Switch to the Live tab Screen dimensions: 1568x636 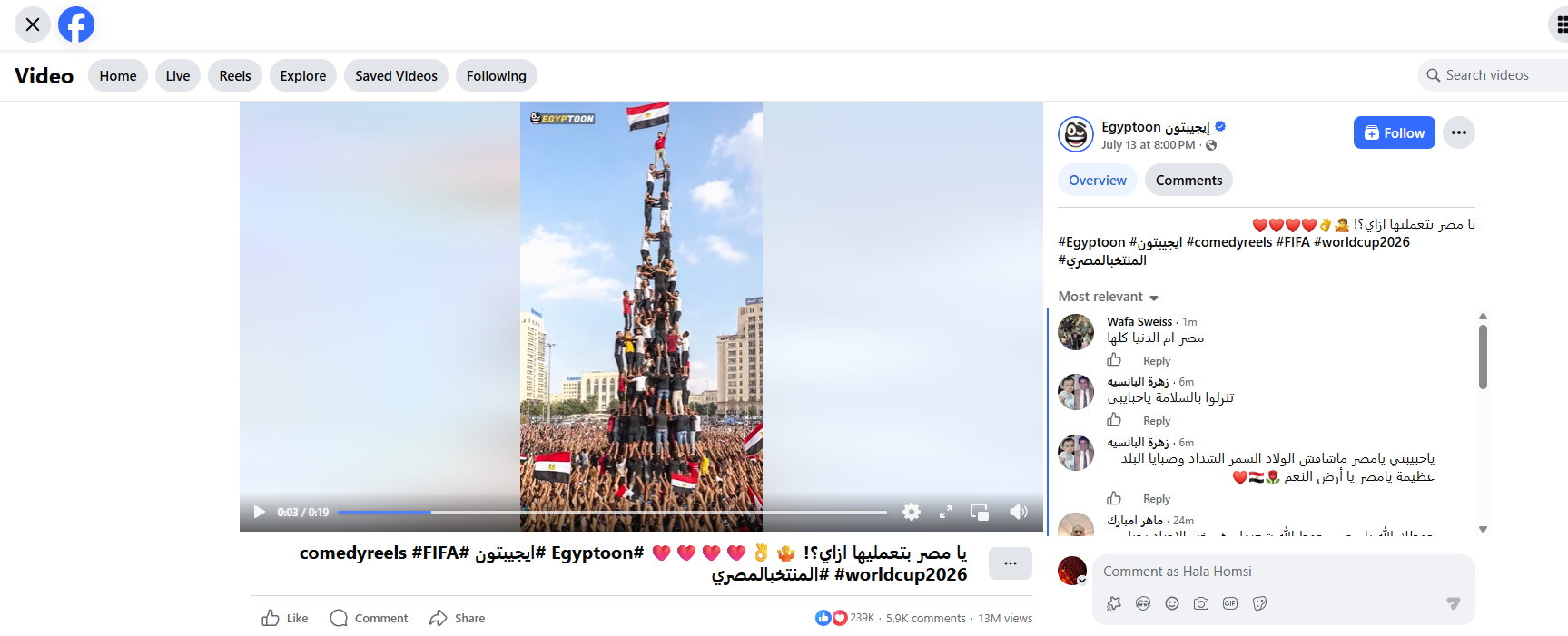[x=178, y=76]
